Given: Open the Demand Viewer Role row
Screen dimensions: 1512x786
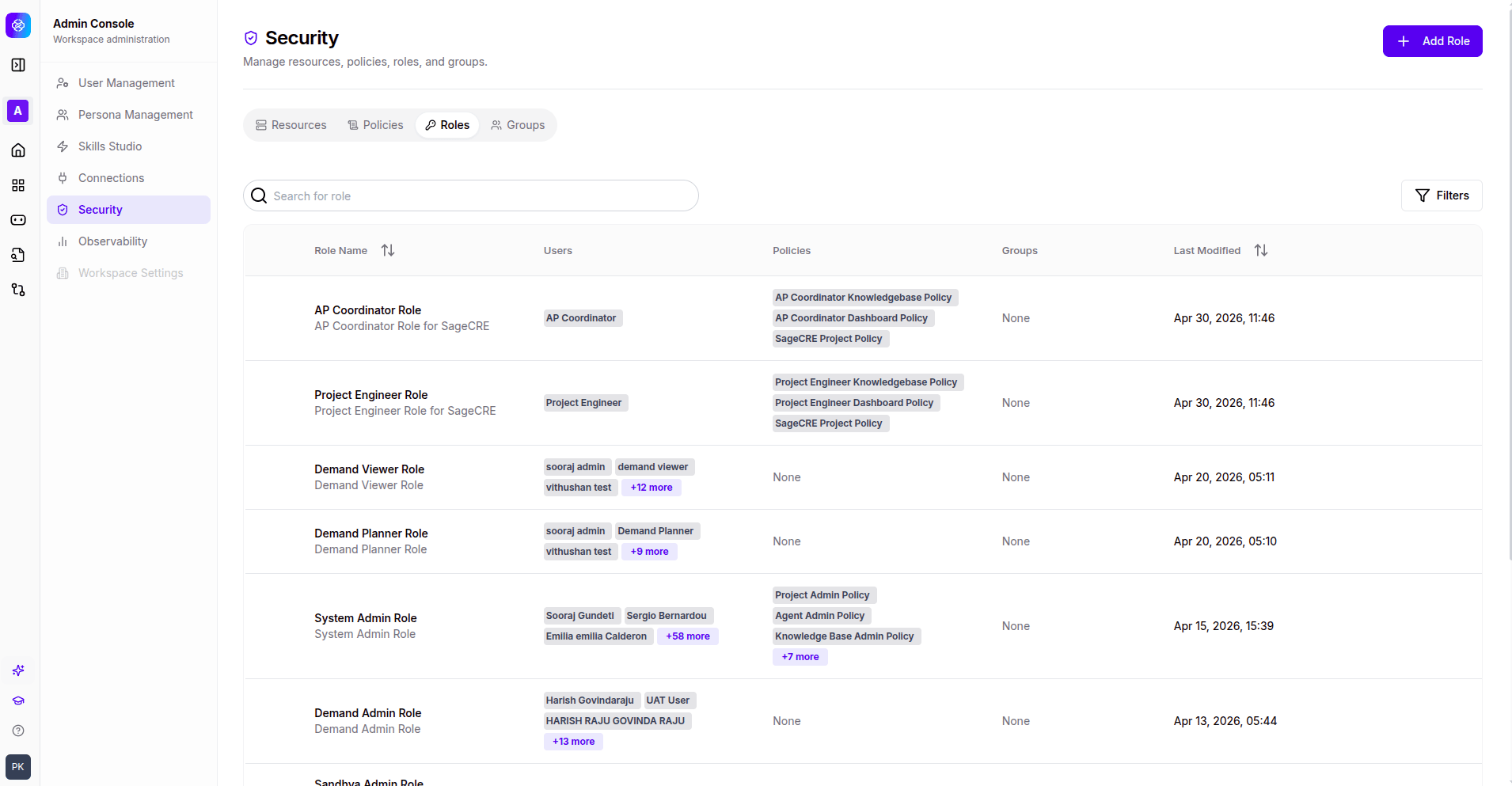Looking at the screenshot, I should [863, 477].
